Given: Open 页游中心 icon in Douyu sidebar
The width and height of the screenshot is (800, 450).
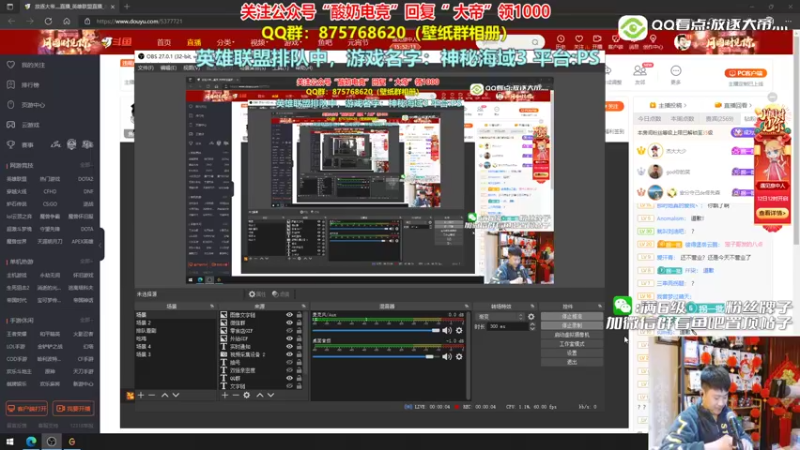Looking at the screenshot, I should click(11, 105).
